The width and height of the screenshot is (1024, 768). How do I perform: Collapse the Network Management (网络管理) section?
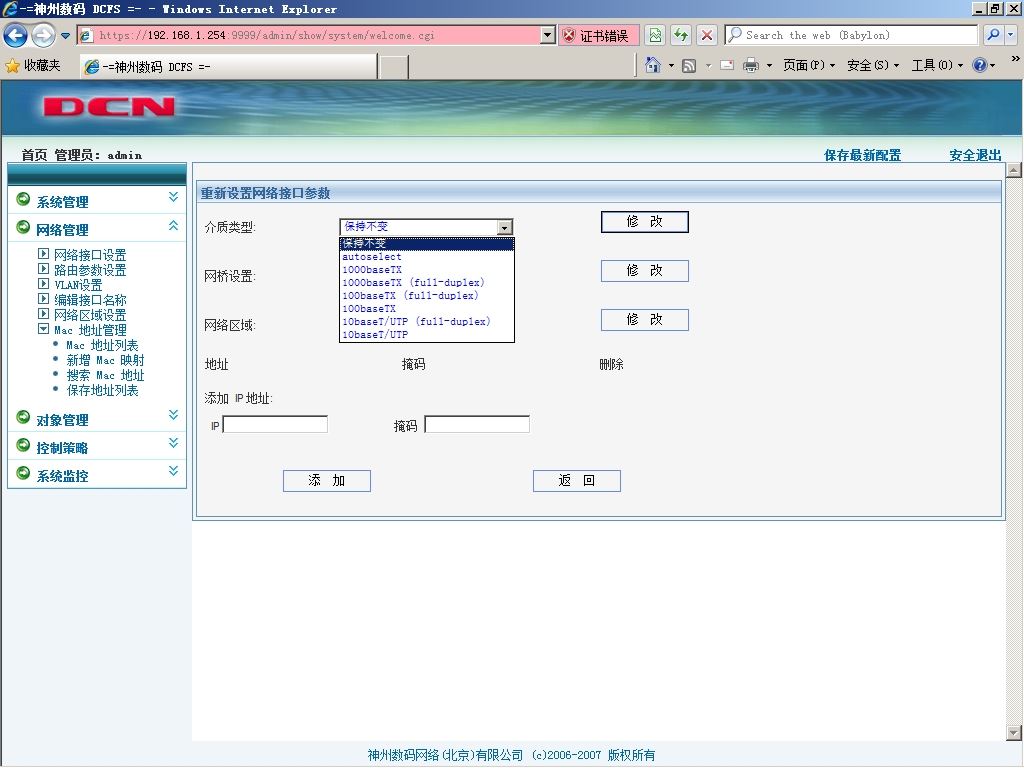tap(173, 225)
